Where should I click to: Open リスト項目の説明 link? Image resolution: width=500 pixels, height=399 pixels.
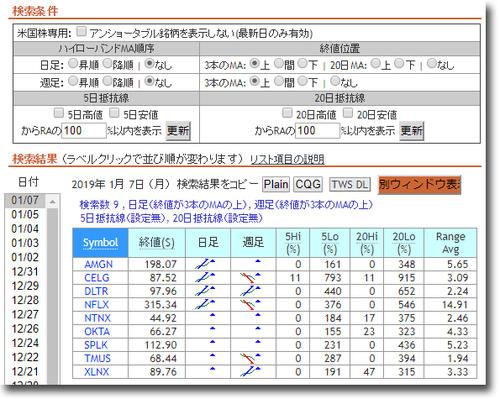pos(287,159)
